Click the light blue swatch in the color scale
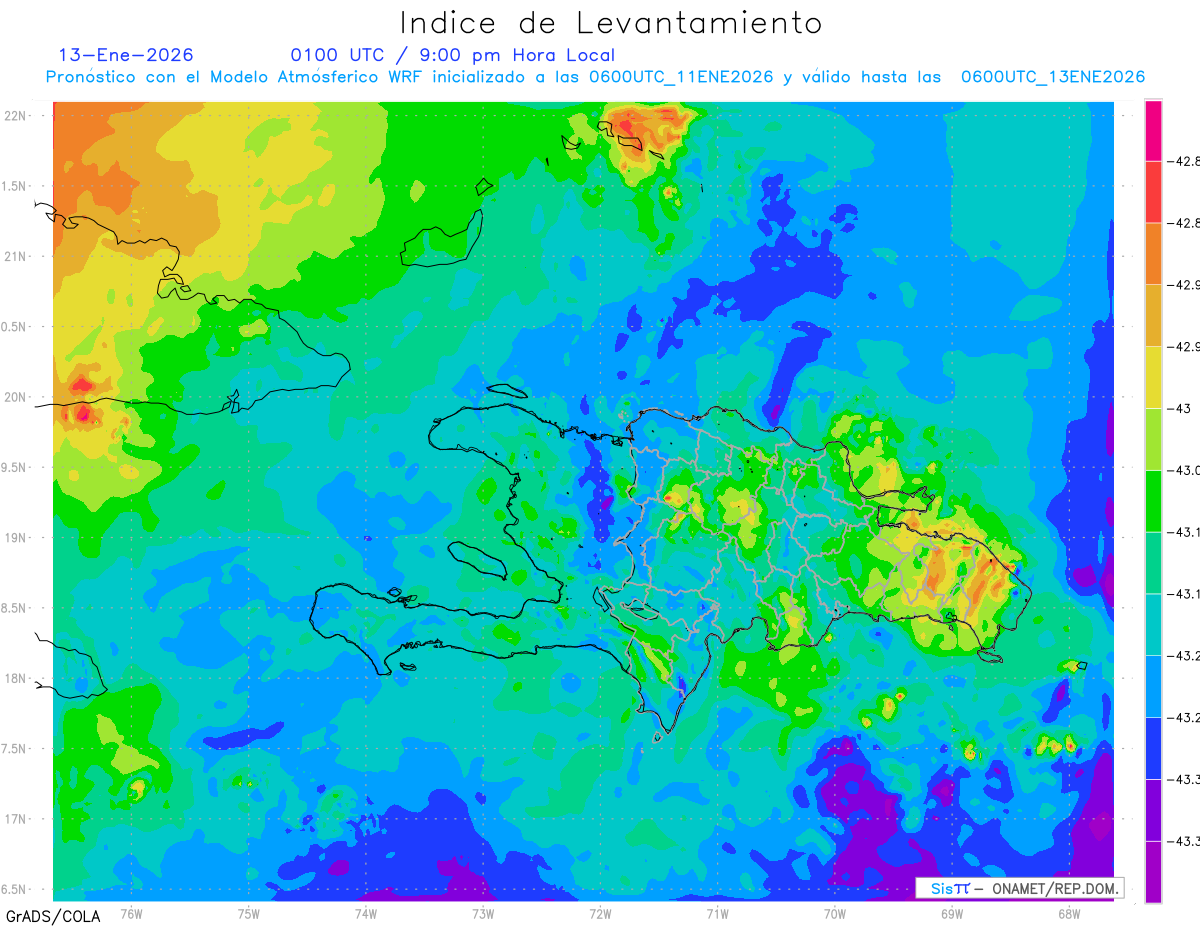The height and width of the screenshot is (927, 1200). coord(1153,687)
